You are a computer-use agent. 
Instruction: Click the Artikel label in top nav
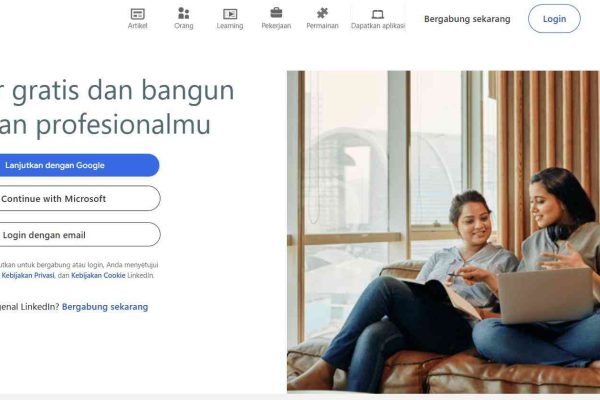pos(137,26)
